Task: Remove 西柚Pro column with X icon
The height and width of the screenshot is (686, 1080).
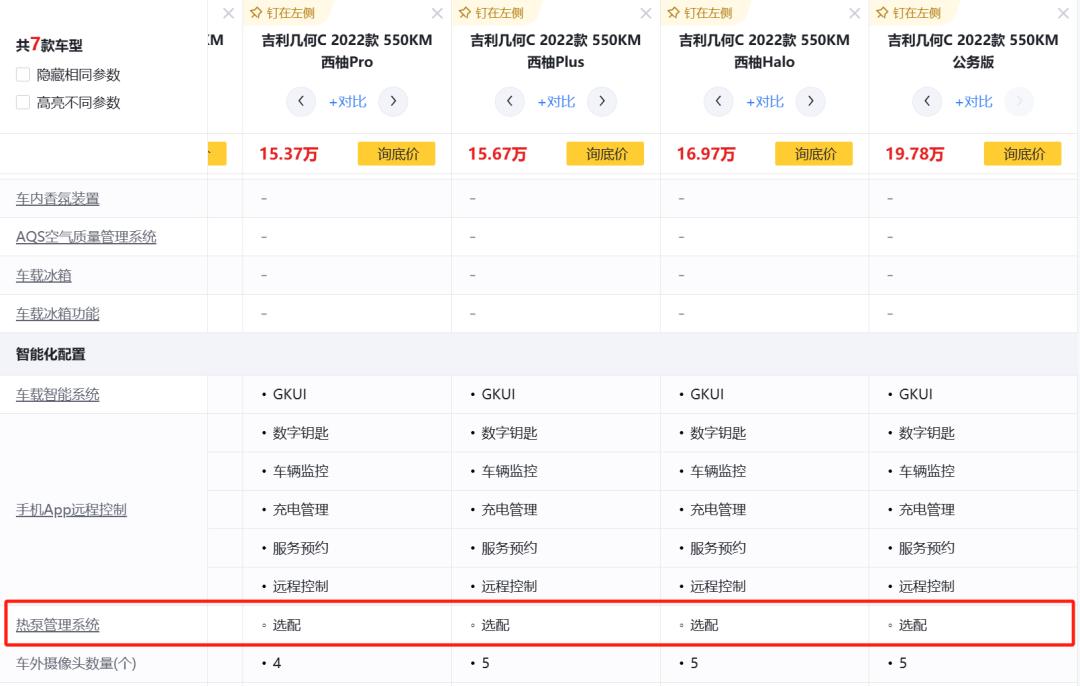Action: [437, 13]
